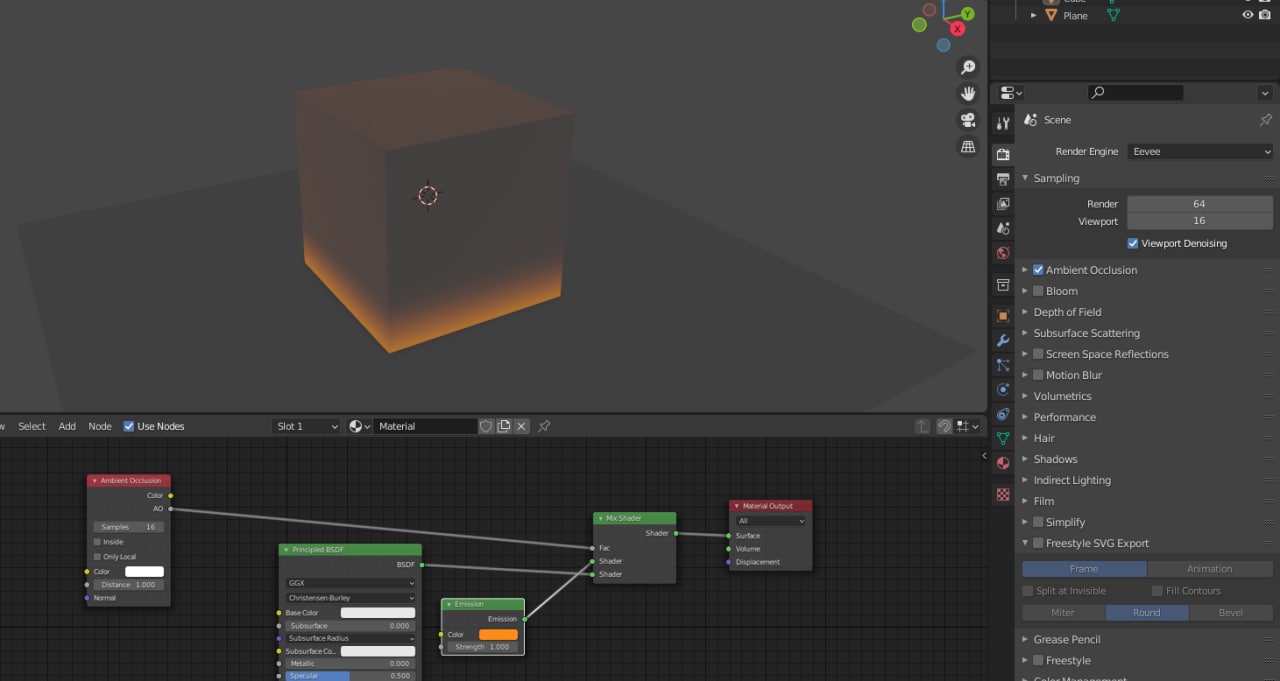Open the Add menu in node editor
This screenshot has height=681, width=1280.
pos(67,426)
